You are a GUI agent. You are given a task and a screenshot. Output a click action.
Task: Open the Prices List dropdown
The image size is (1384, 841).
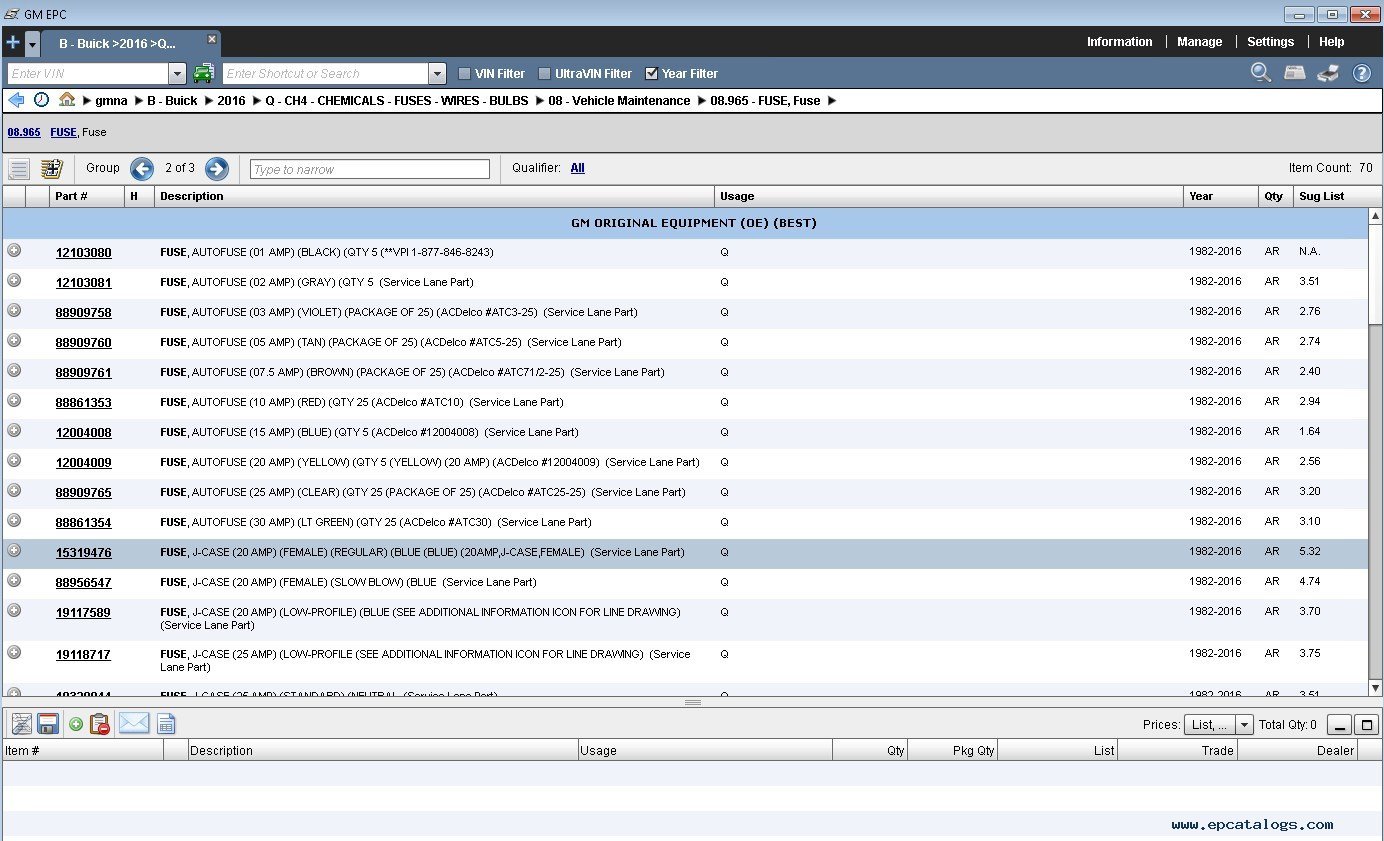coord(1244,725)
